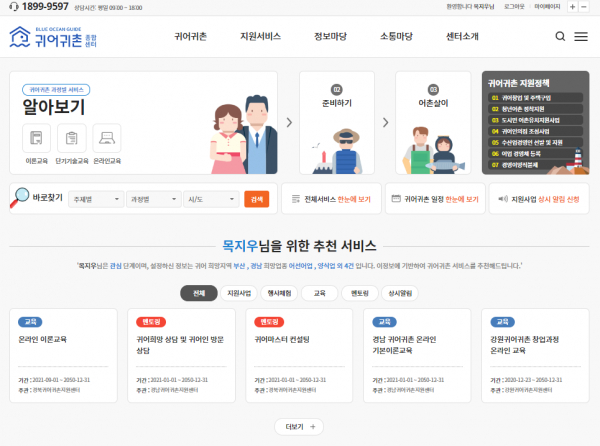
Task: Open the 단기기술교육 clipboard icon
Action: point(72,138)
